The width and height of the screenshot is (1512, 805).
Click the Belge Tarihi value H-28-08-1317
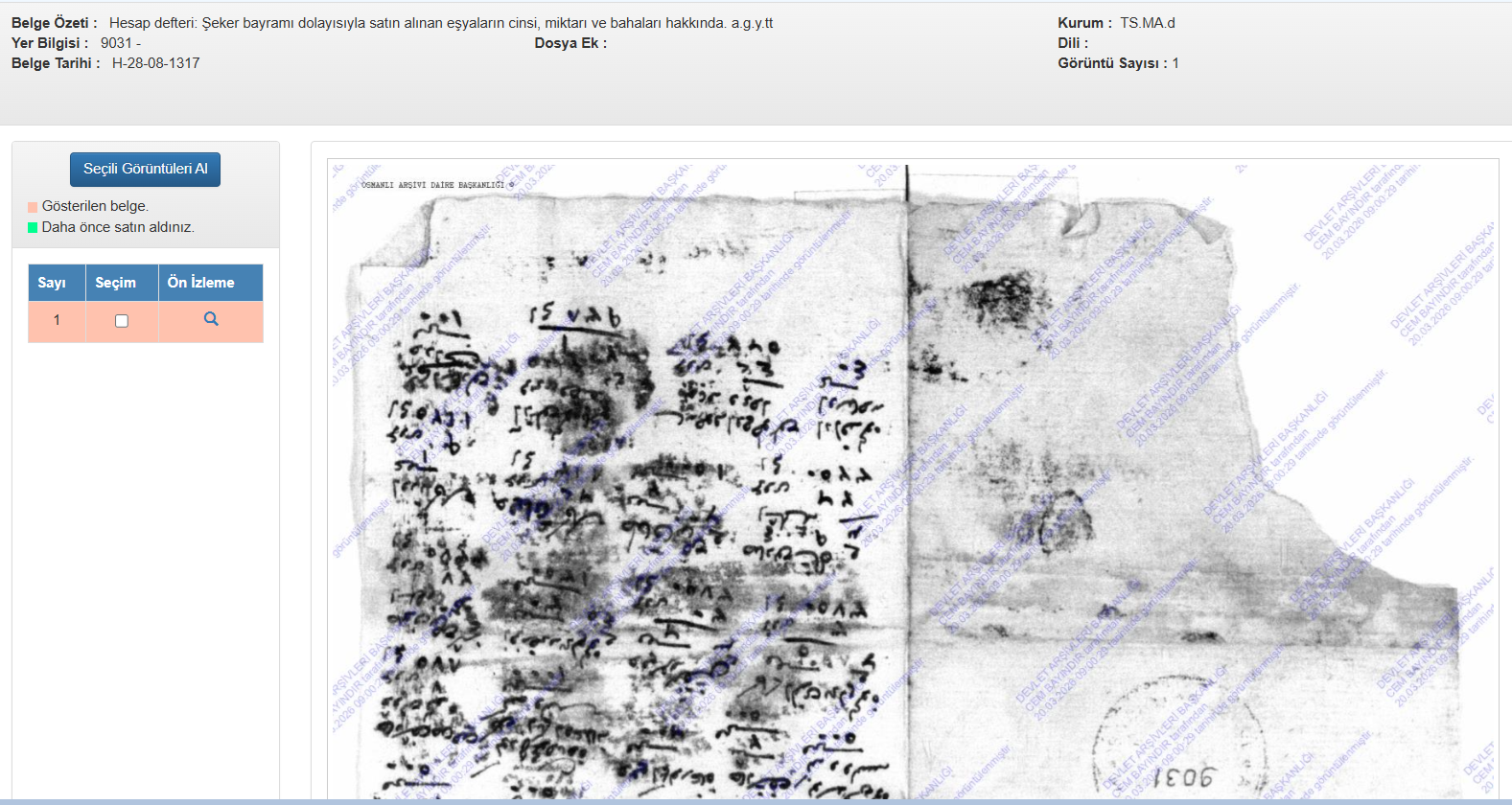coord(156,63)
